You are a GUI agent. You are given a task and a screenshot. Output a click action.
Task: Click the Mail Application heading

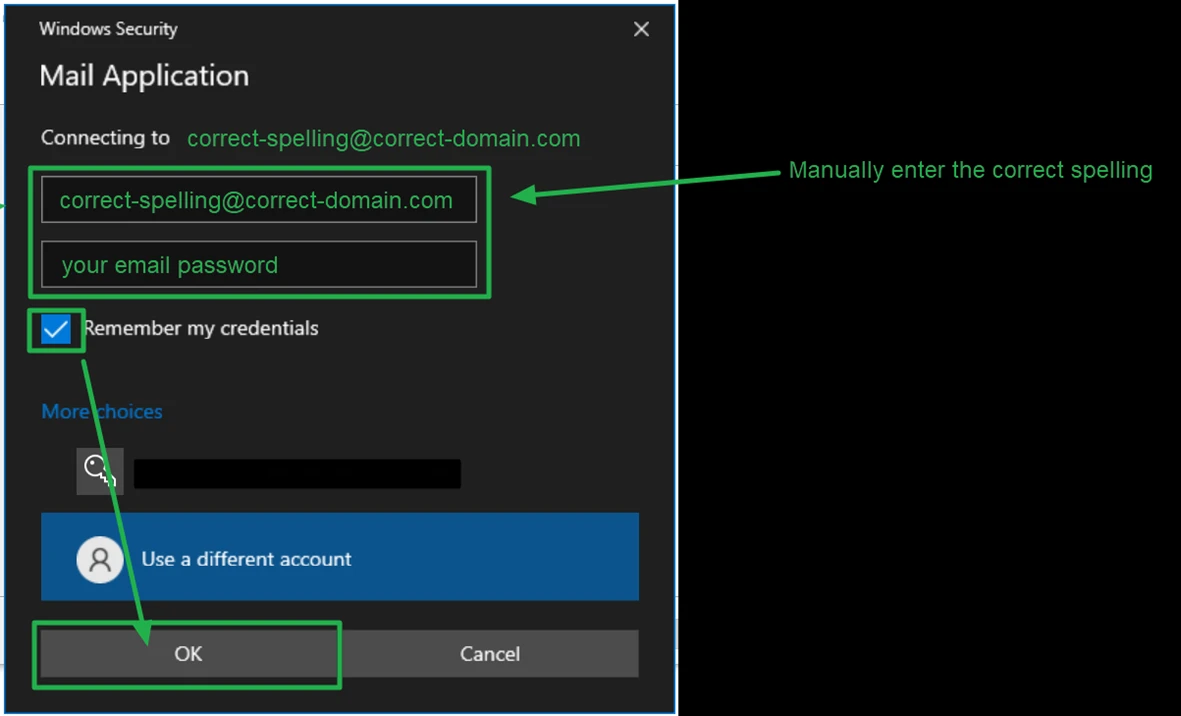(144, 76)
